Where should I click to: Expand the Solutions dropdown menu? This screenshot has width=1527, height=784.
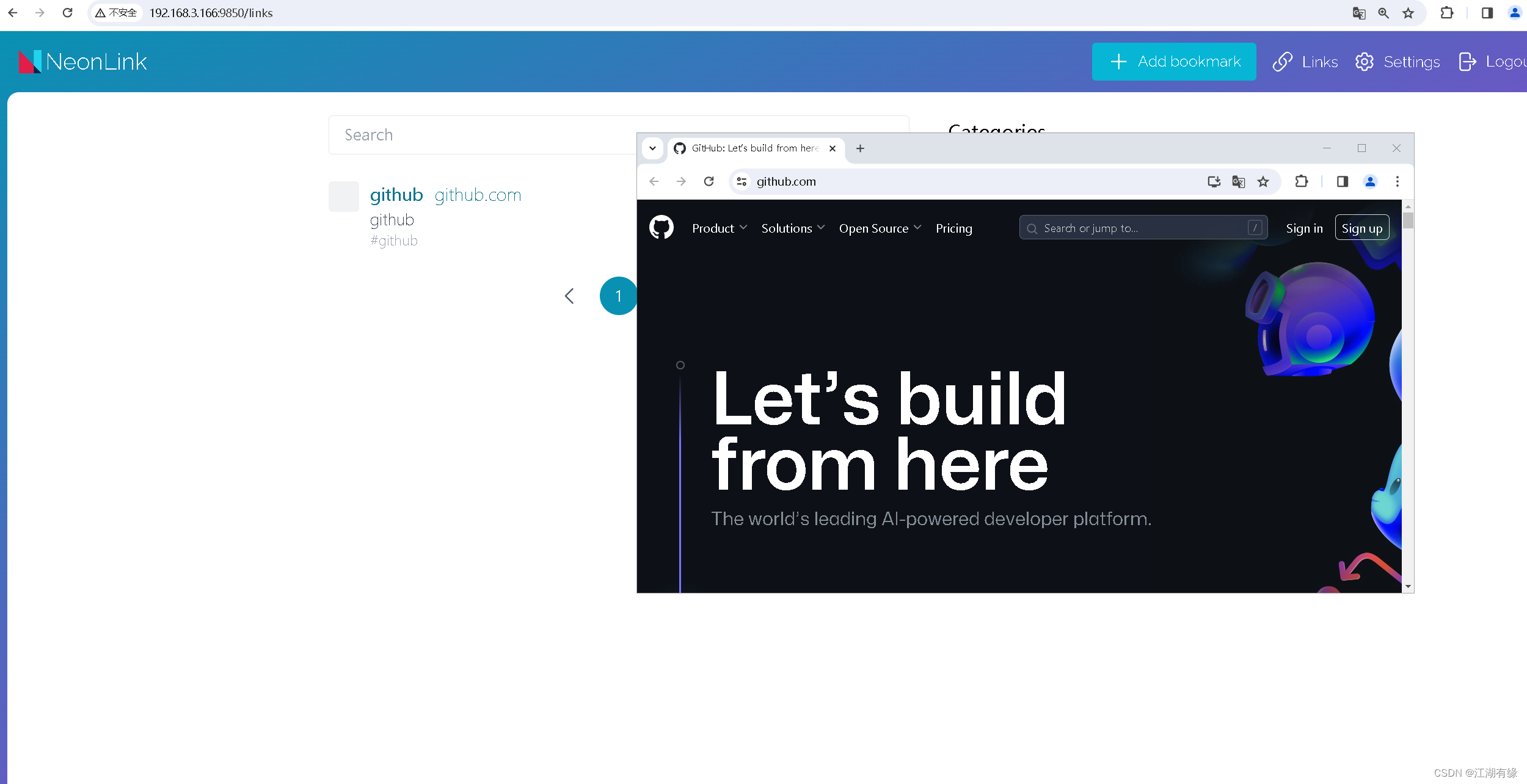click(792, 228)
